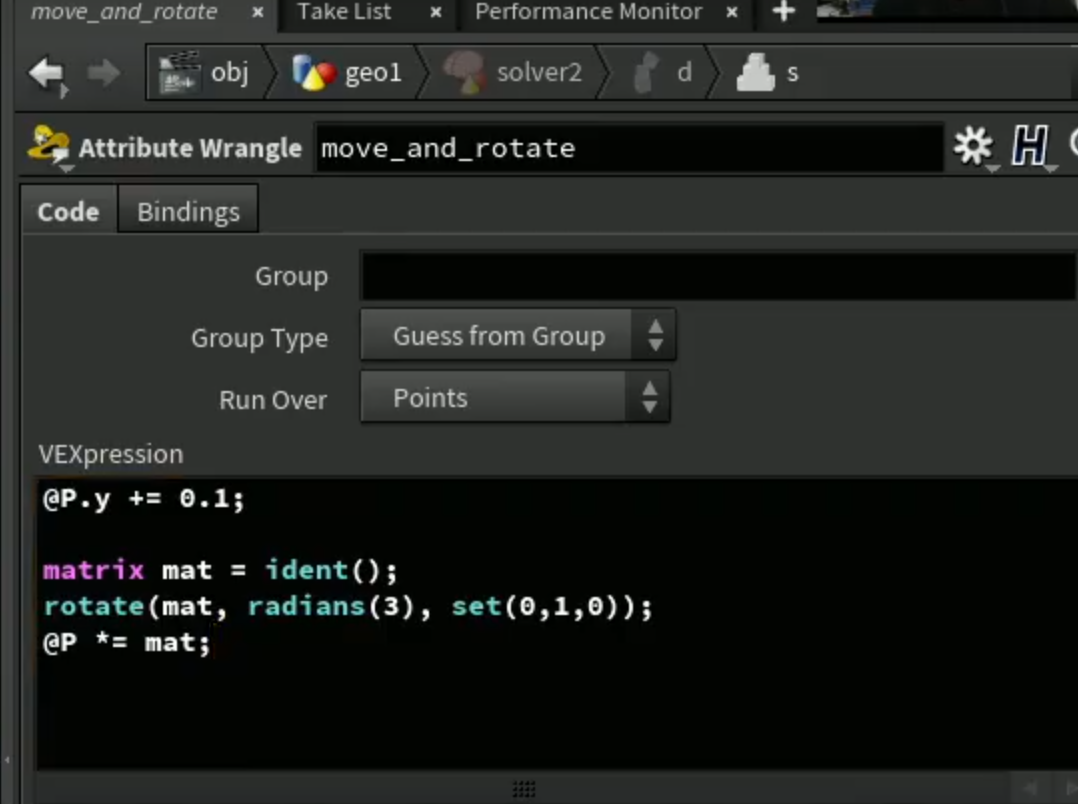Image resolution: width=1078 pixels, height=804 pixels.
Task: Click the back navigation arrow
Action: pos(47,73)
